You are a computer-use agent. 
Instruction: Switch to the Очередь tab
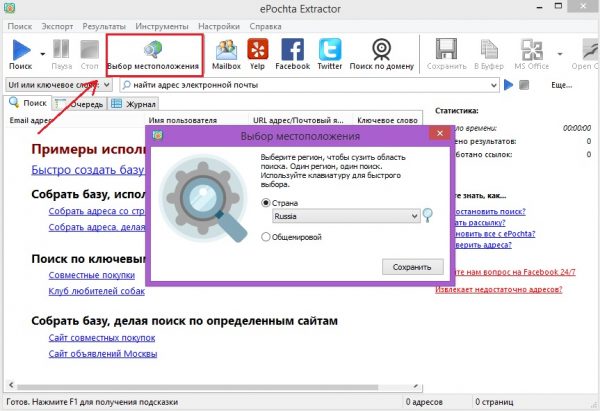[79, 104]
